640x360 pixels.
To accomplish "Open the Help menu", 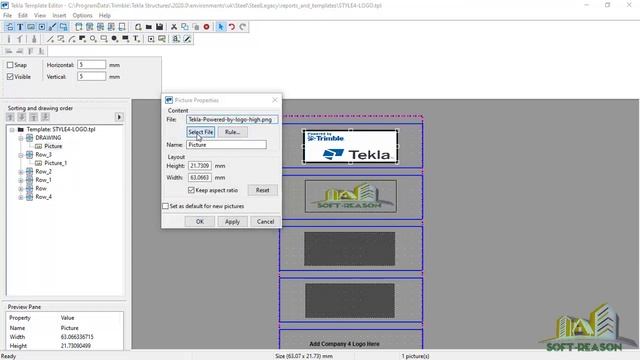I will coord(105,16).
